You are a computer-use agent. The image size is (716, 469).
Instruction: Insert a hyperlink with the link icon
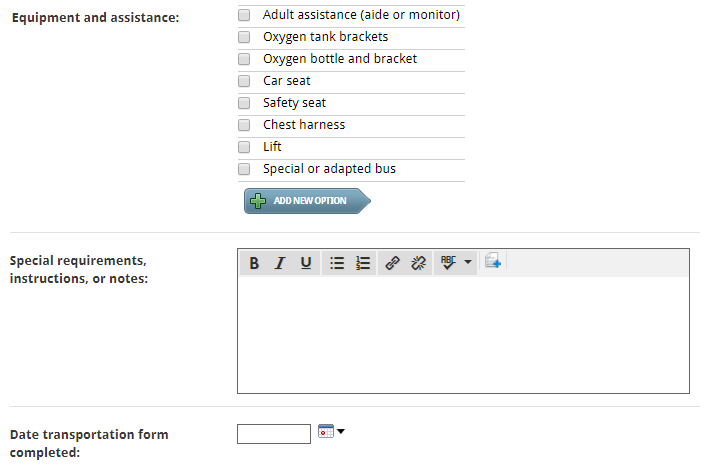point(392,263)
